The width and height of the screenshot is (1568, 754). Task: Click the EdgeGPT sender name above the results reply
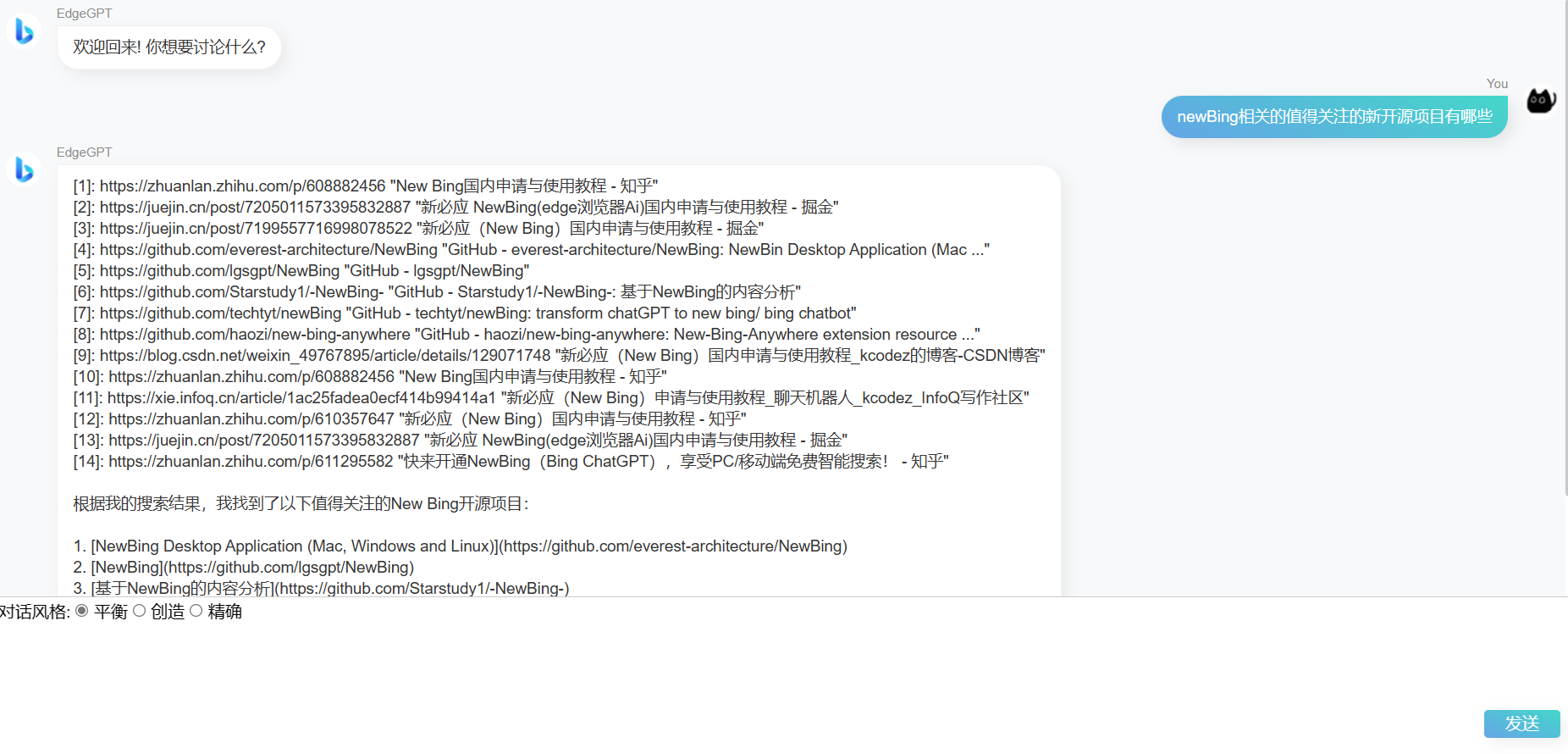[84, 152]
